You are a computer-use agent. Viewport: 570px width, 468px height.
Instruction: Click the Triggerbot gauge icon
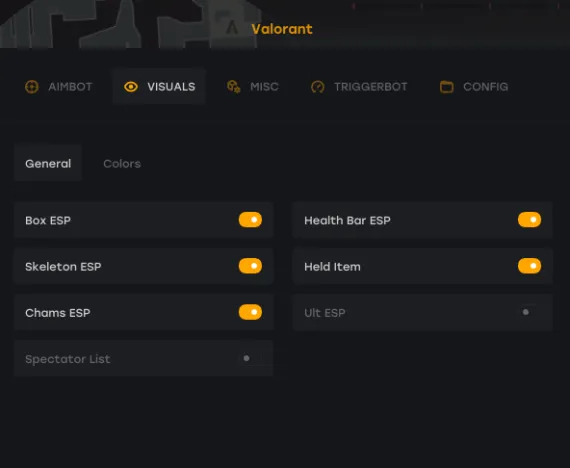pyautogui.click(x=318, y=87)
